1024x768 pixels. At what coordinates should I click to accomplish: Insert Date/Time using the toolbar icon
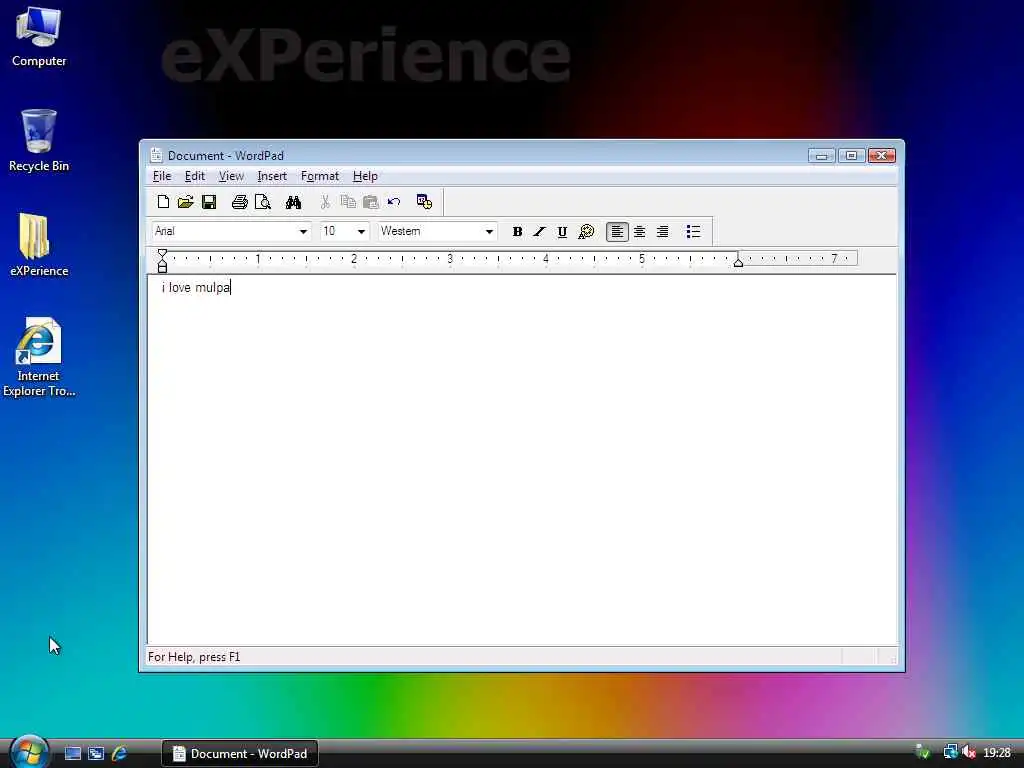[x=424, y=202]
